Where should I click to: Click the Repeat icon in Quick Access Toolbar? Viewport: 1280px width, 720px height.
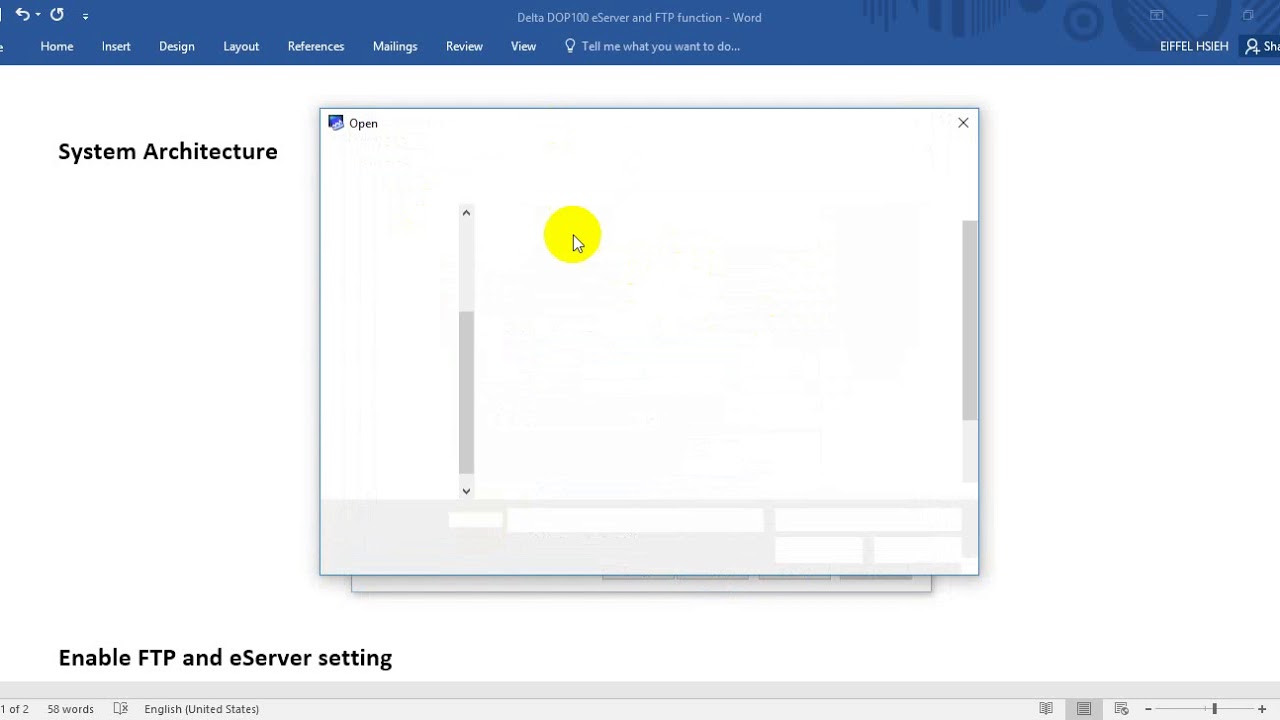[x=57, y=15]
